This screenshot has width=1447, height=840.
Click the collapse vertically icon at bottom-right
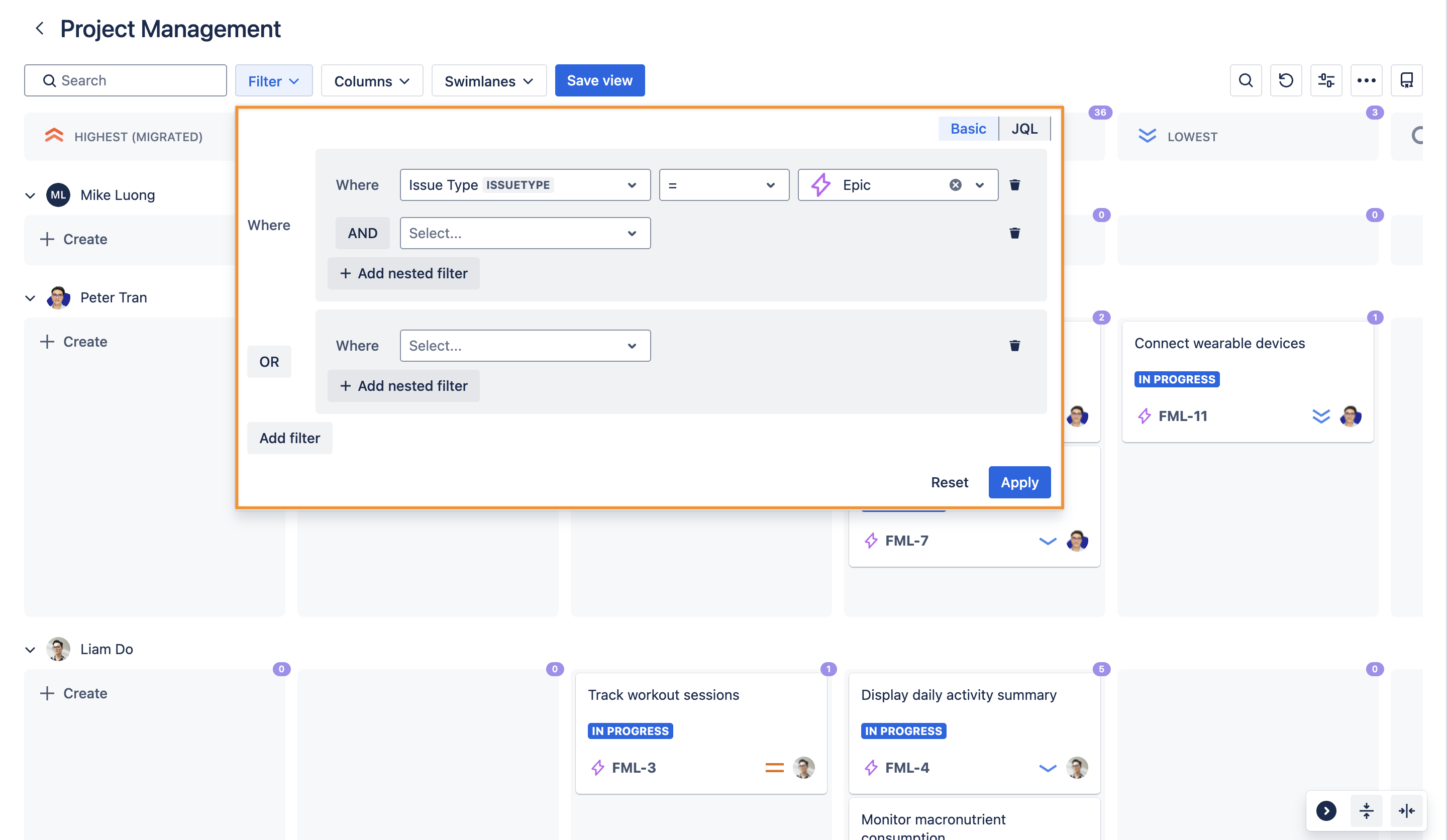coord(1366,810)
